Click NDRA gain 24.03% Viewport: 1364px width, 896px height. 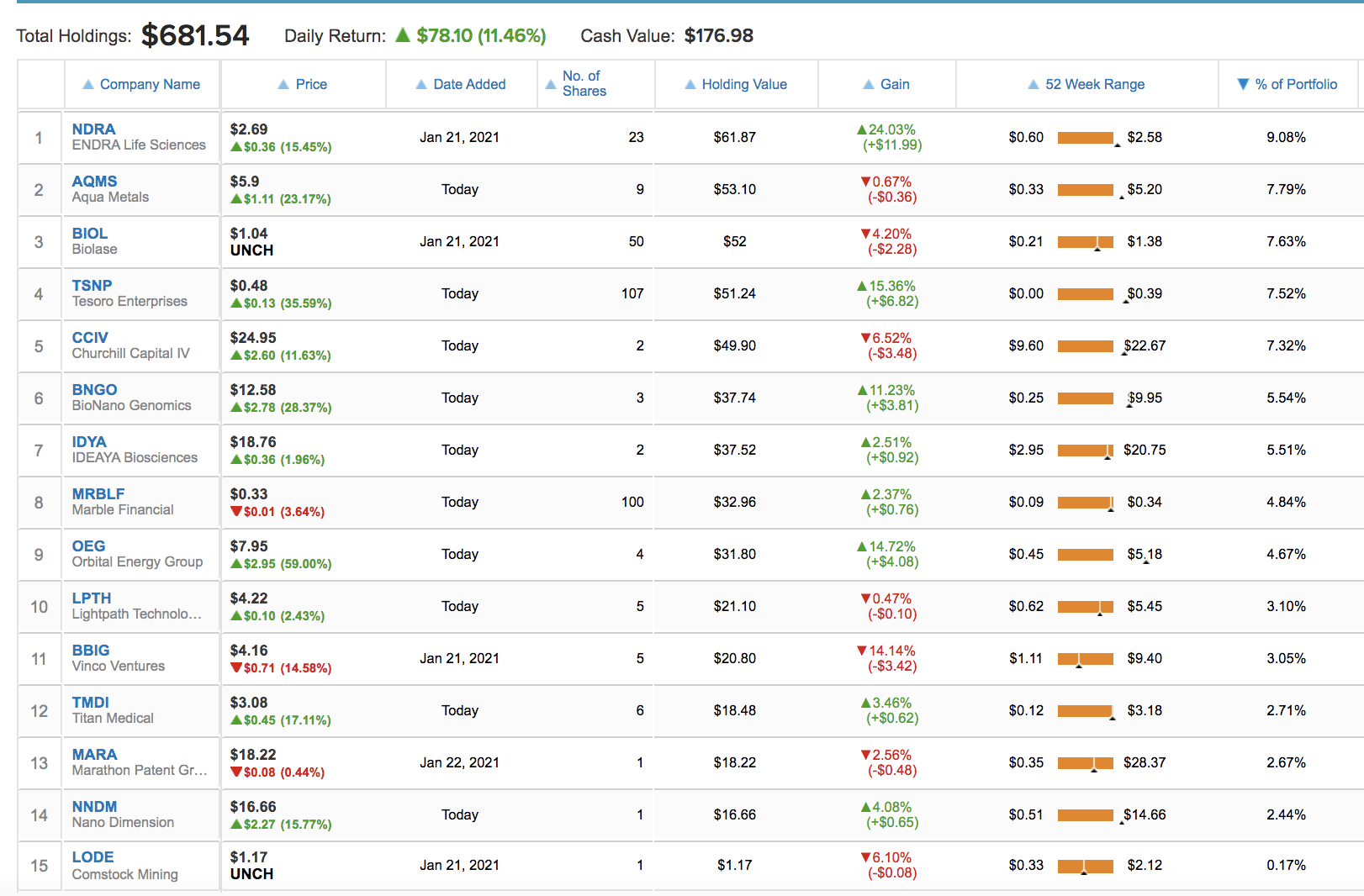coord(886,129)
